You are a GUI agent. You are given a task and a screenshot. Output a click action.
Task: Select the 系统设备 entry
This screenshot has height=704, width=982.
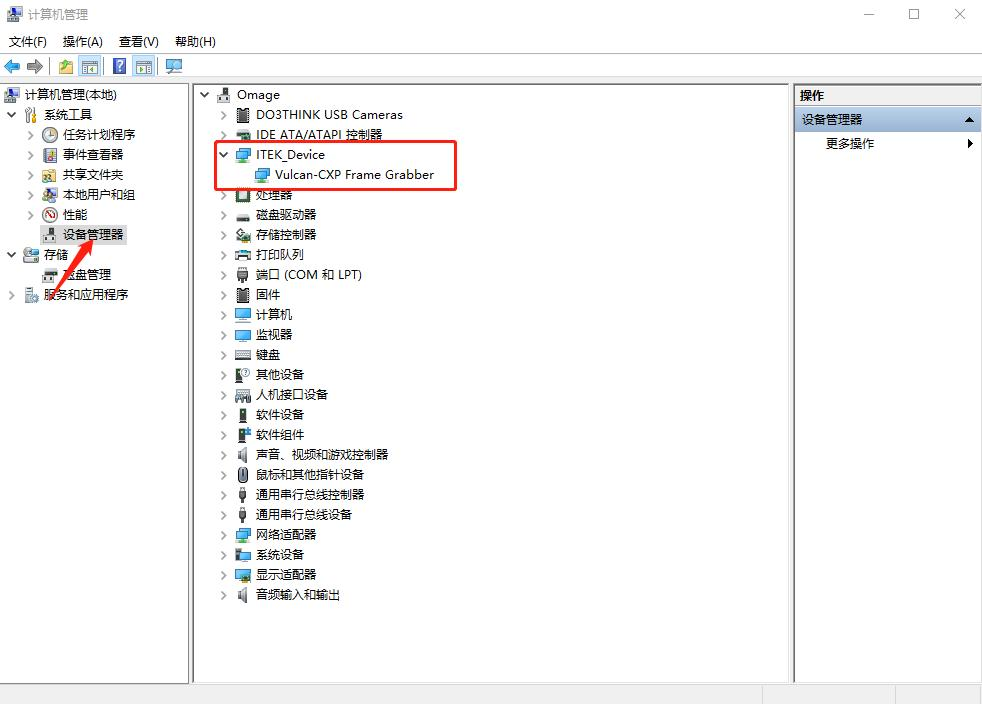pyautogui.click(x=279, y=555)
